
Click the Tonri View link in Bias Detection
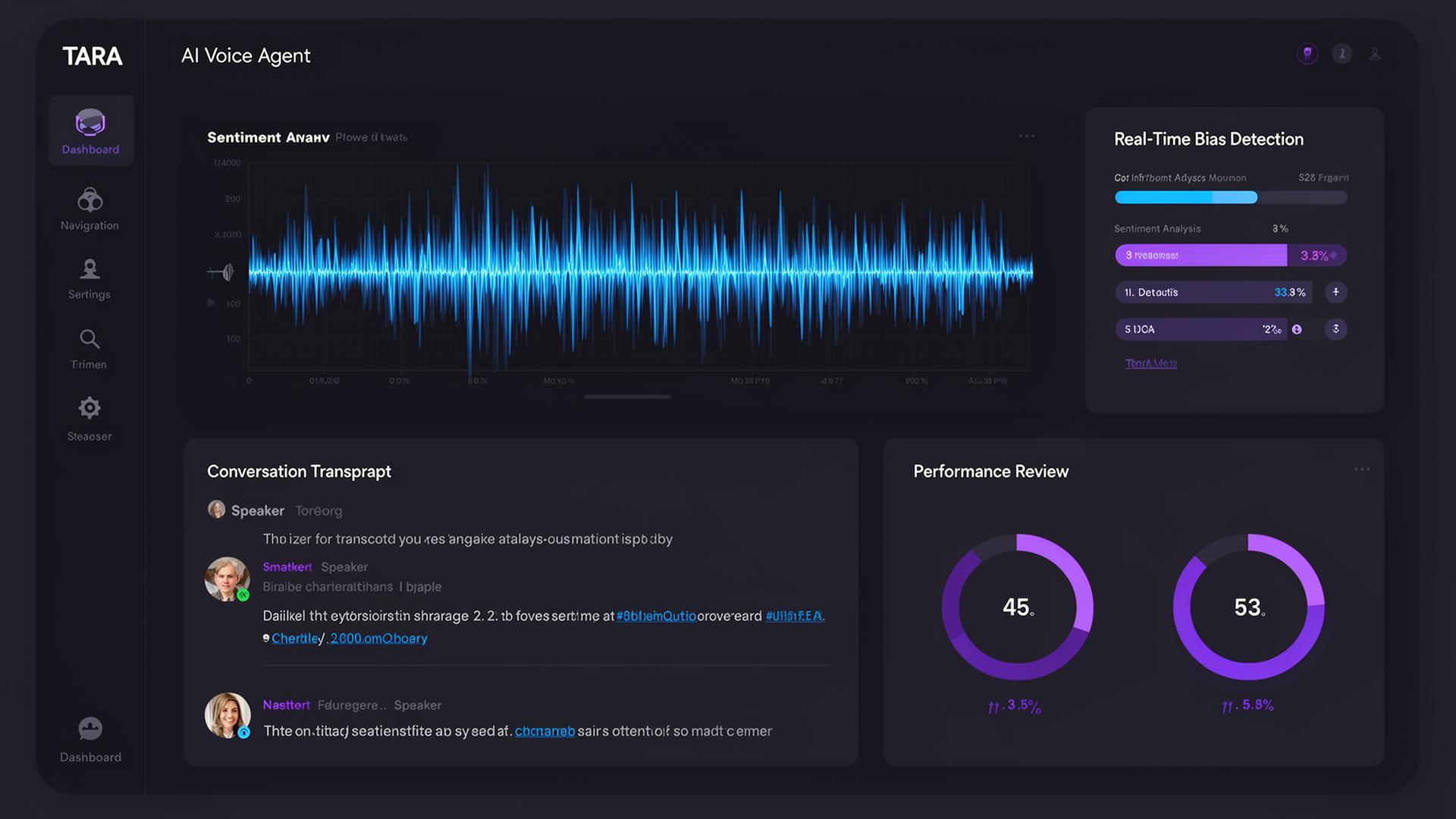click(1151, 362)
